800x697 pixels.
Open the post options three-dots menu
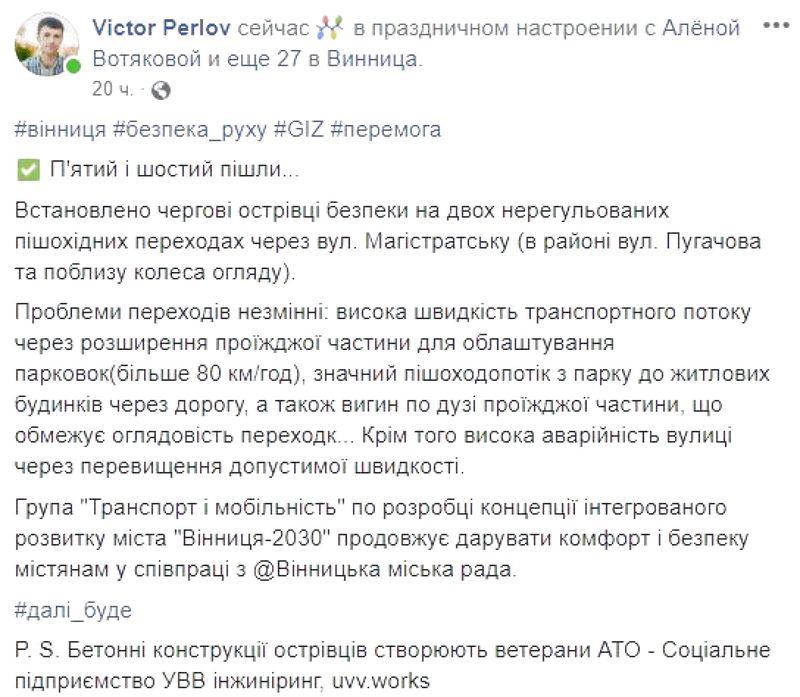(x=776, y=25)
